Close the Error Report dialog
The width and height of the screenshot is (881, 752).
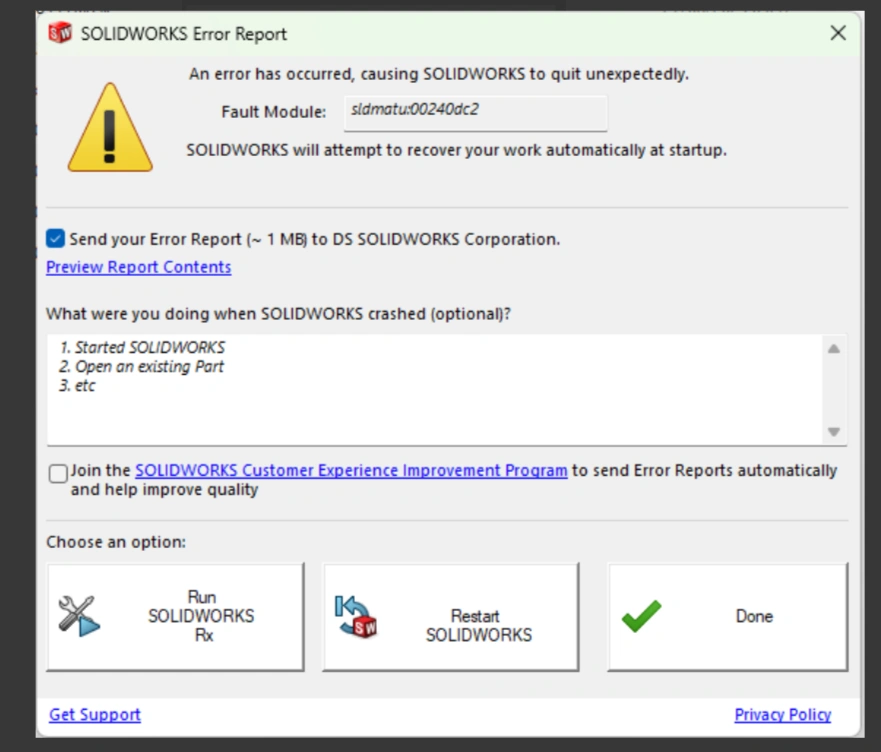838,33
